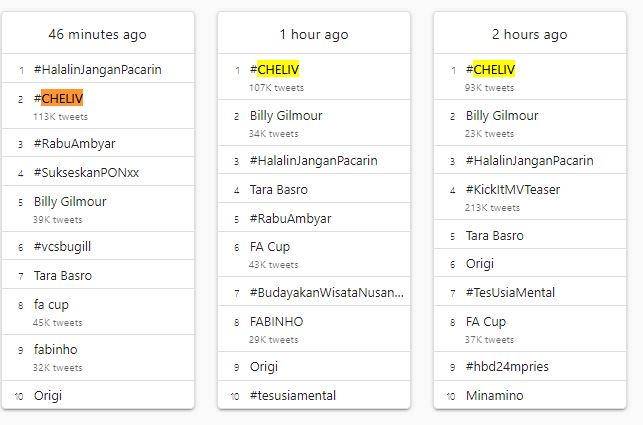Select Billy Gilmour with 34K tweets
Image resolution: width=643 pixels, height=425 pixels.
point(286,115)
